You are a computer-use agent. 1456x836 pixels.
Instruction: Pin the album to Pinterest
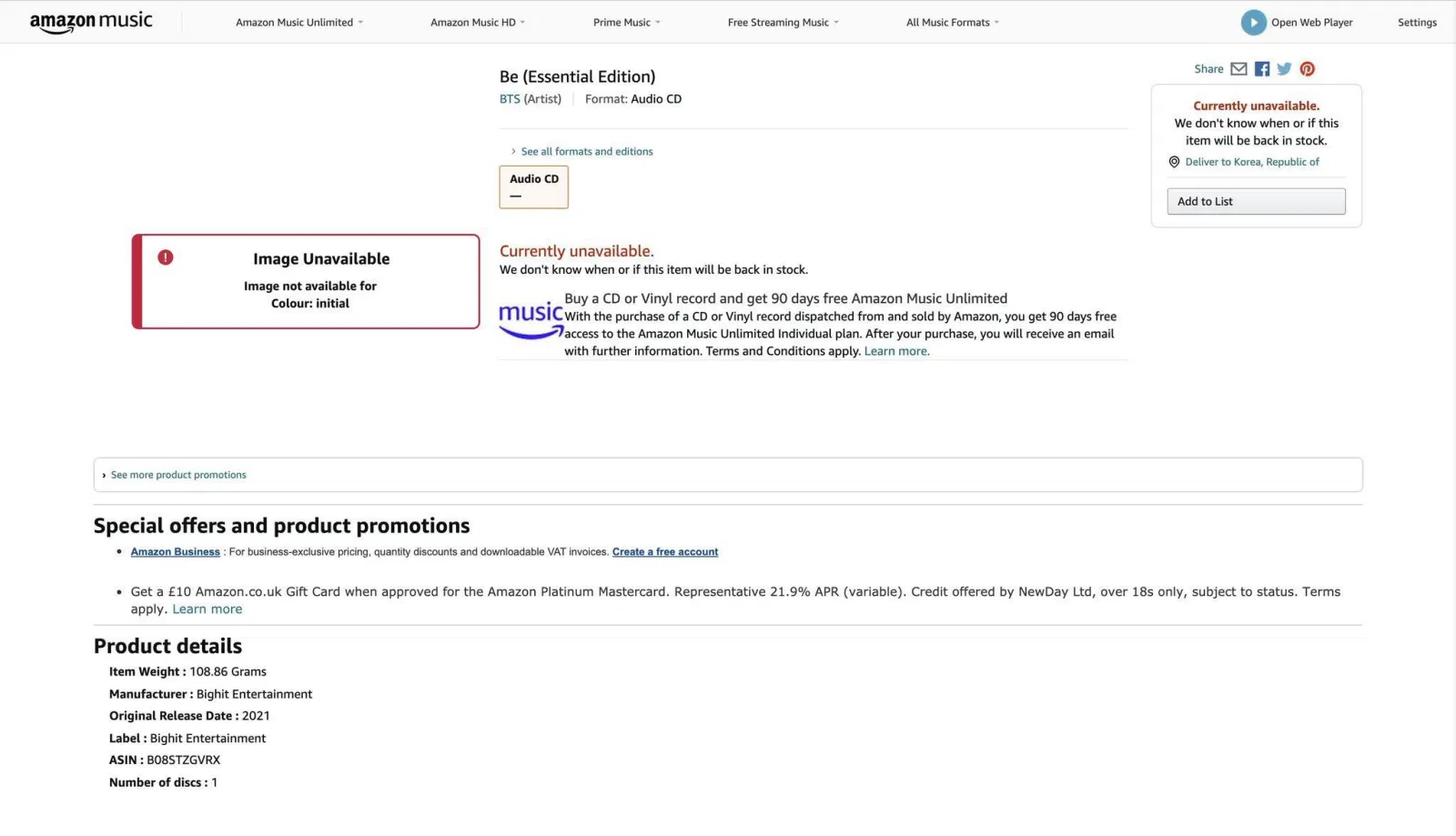(1307, 68)
